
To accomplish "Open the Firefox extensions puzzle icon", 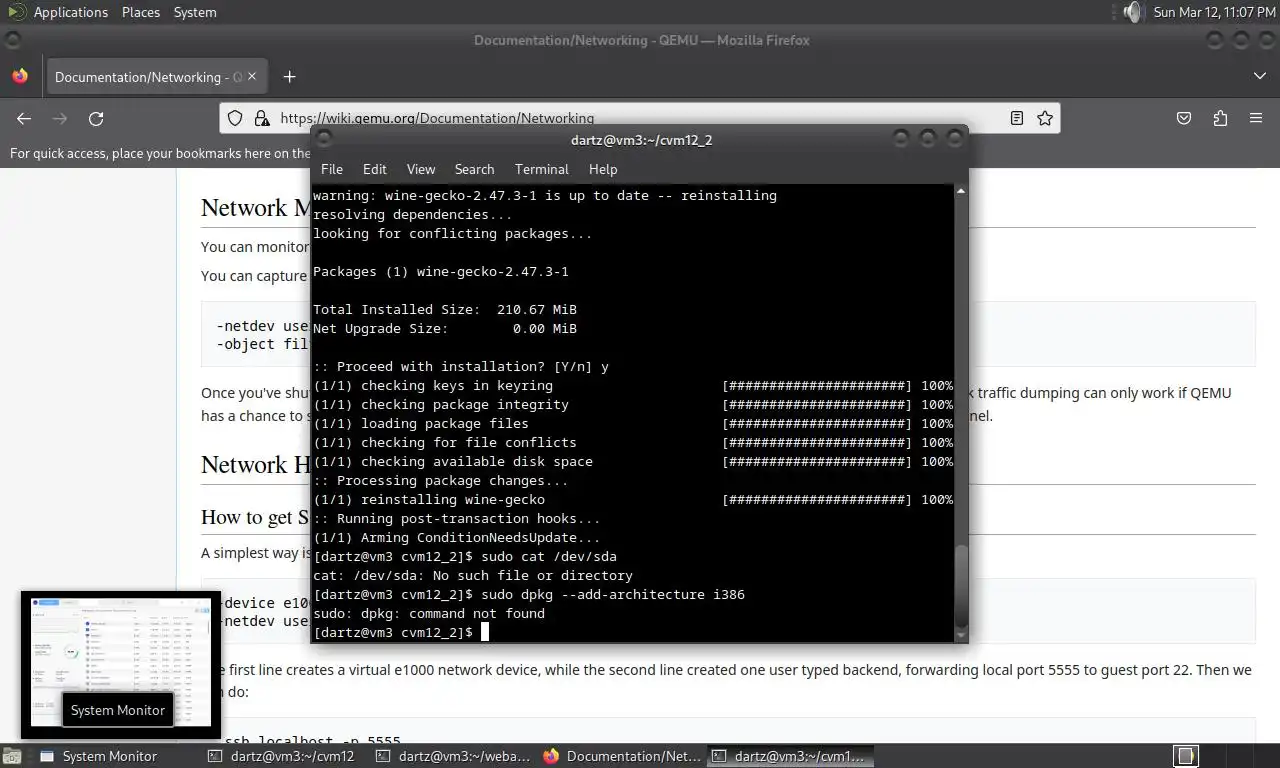I will click(x=1220, y=118).
